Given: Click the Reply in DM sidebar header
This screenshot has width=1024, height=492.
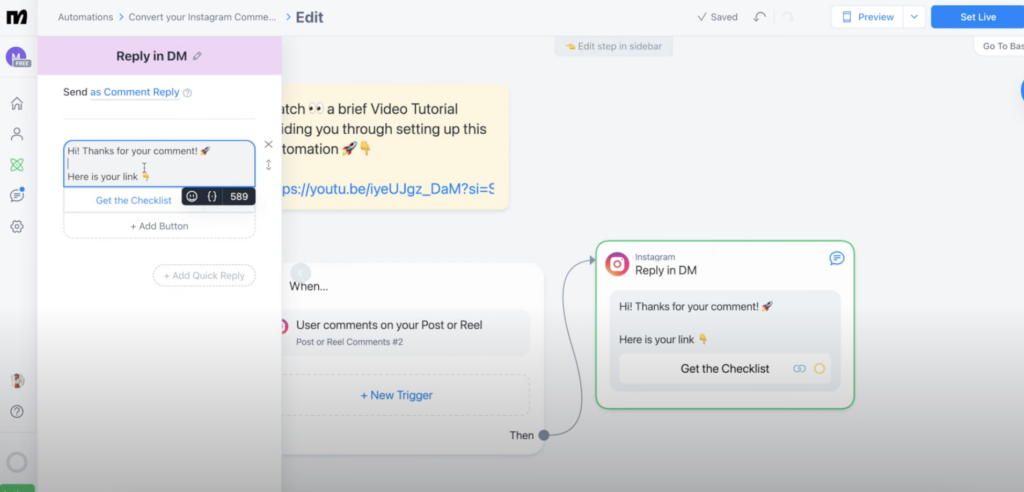Looking at the screenshot, I should (159, 56).
